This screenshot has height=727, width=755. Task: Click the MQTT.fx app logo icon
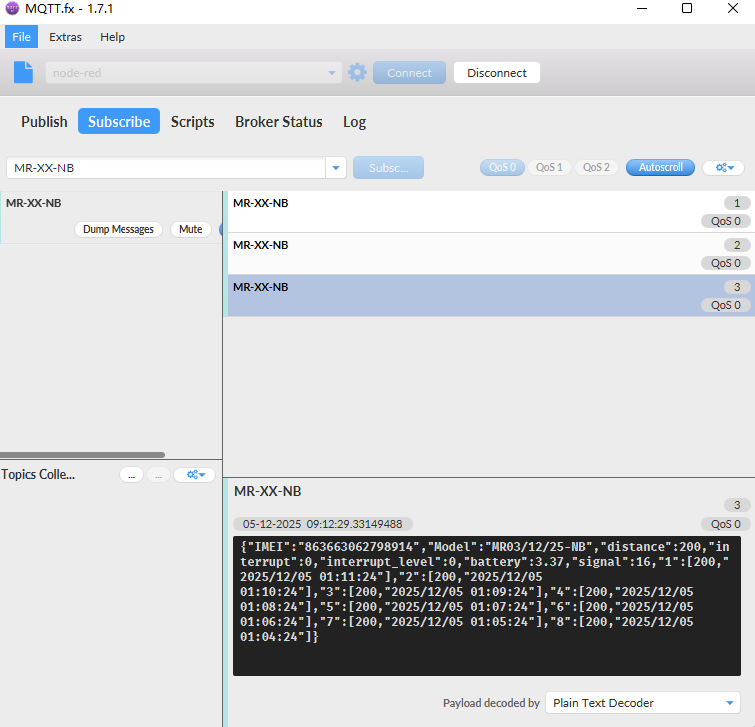click(12, 9)
